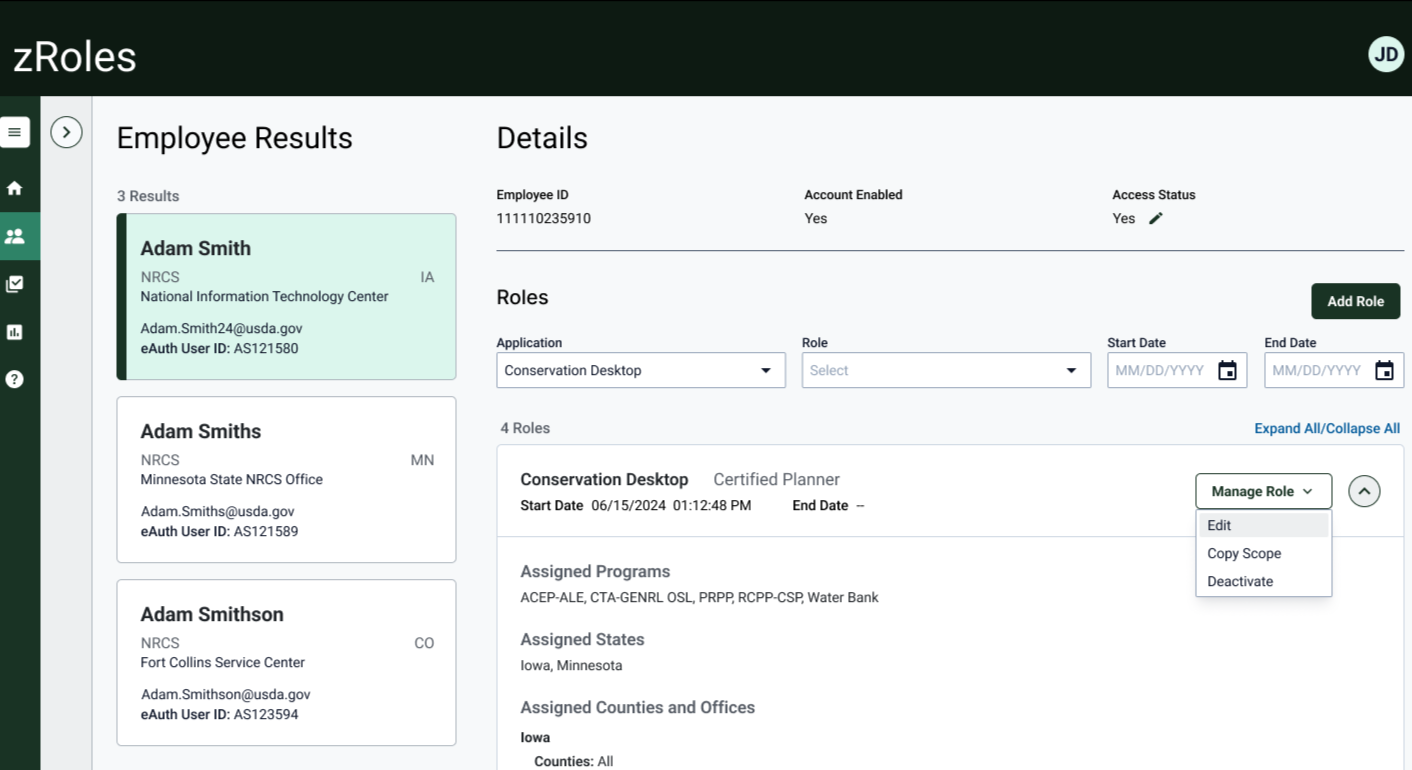Click the Counties: All text under Iowa

pos(573,761)
